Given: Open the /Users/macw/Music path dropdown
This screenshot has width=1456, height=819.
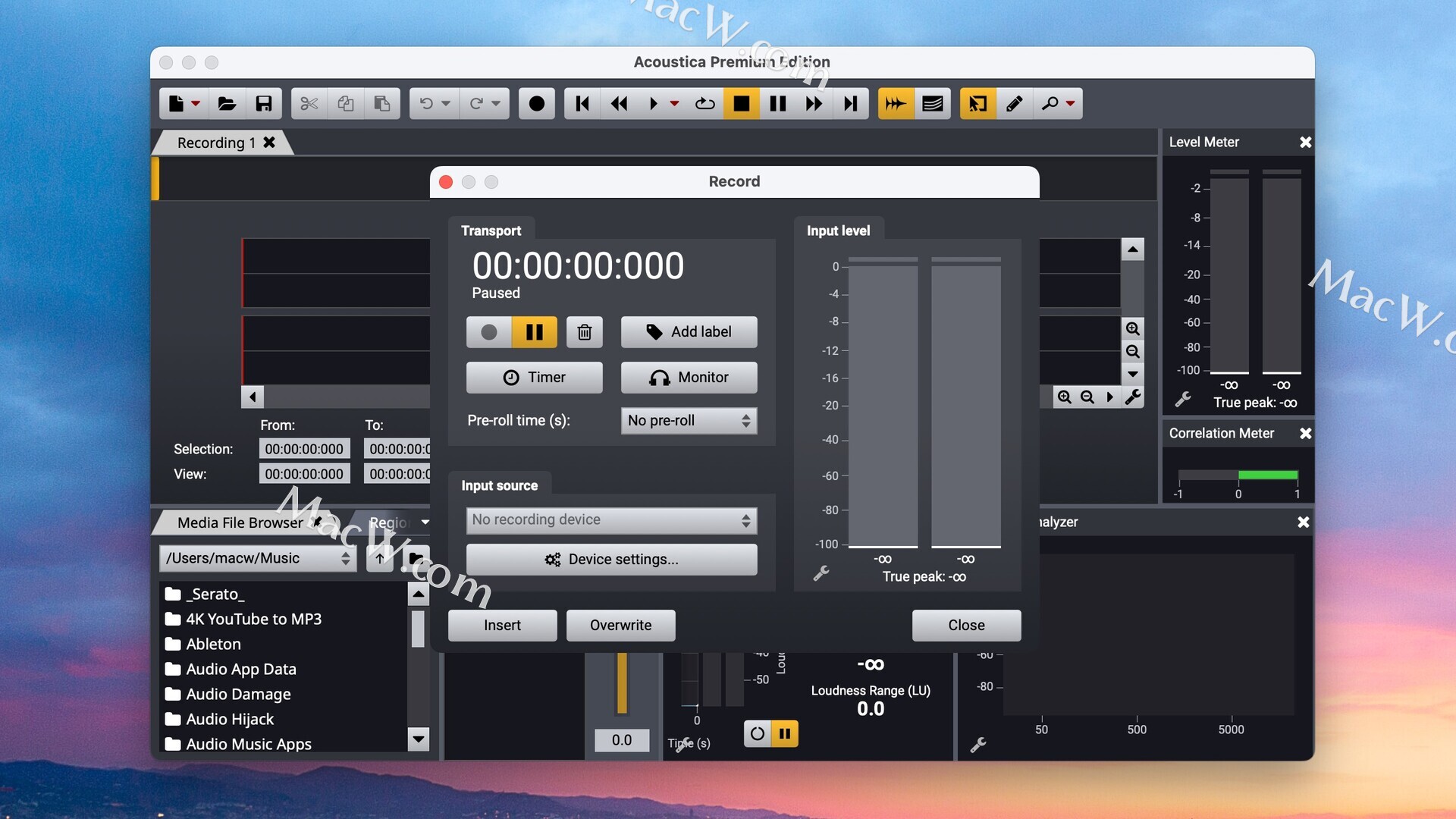Looking at the screenshot, I should (258, 559).
